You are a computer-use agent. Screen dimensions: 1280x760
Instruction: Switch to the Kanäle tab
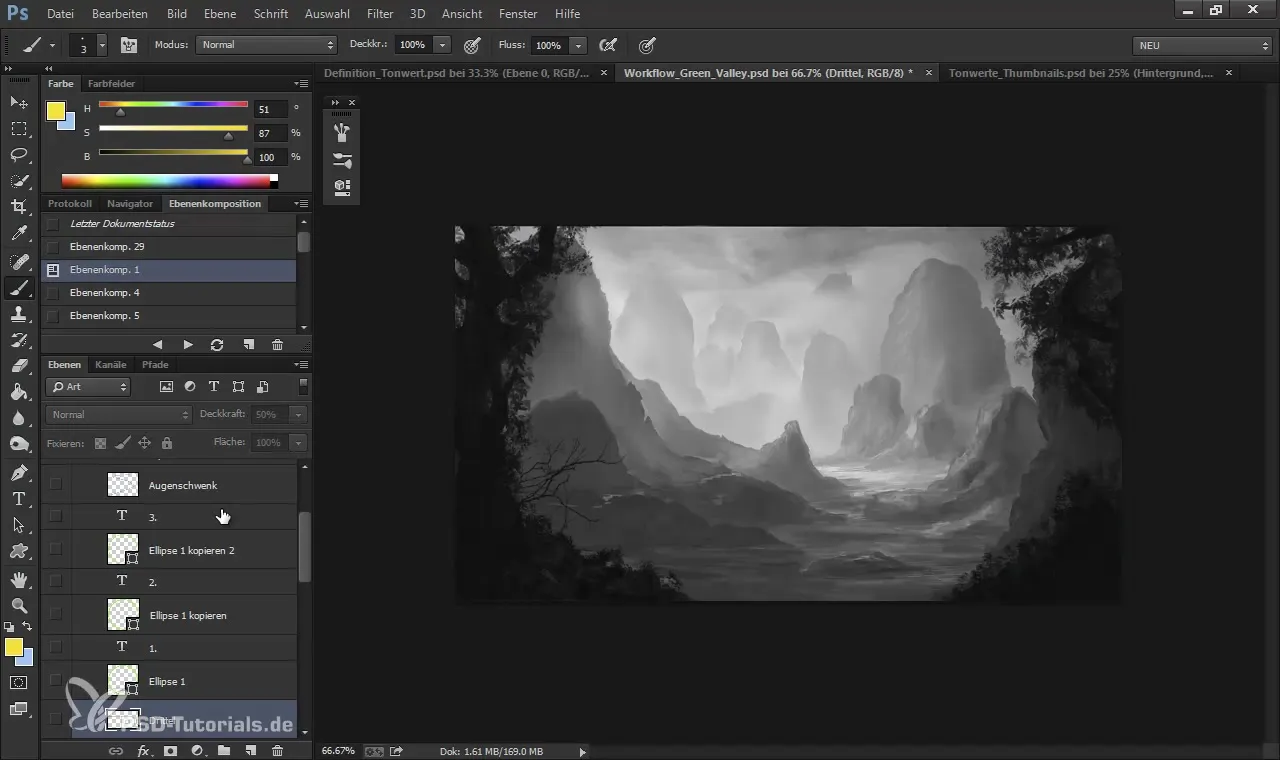tap(110, 365)
